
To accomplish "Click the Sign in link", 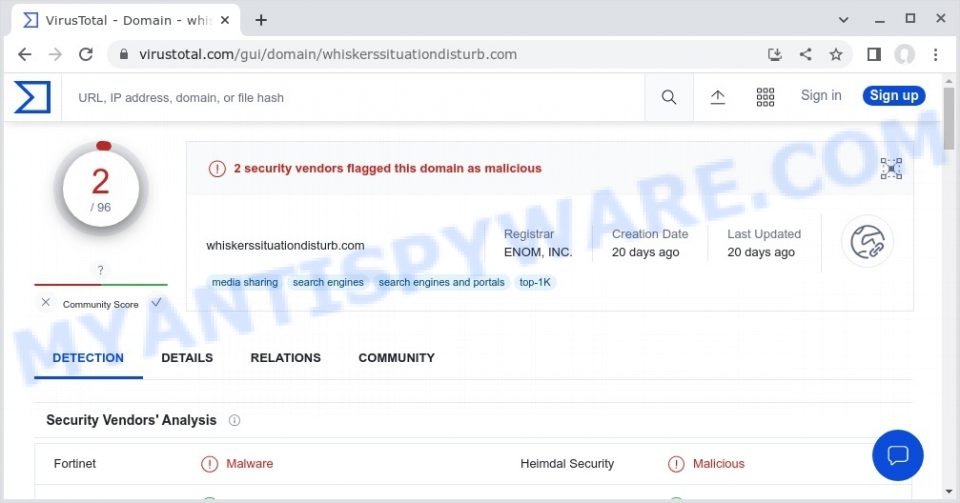I will pos(821,95).
